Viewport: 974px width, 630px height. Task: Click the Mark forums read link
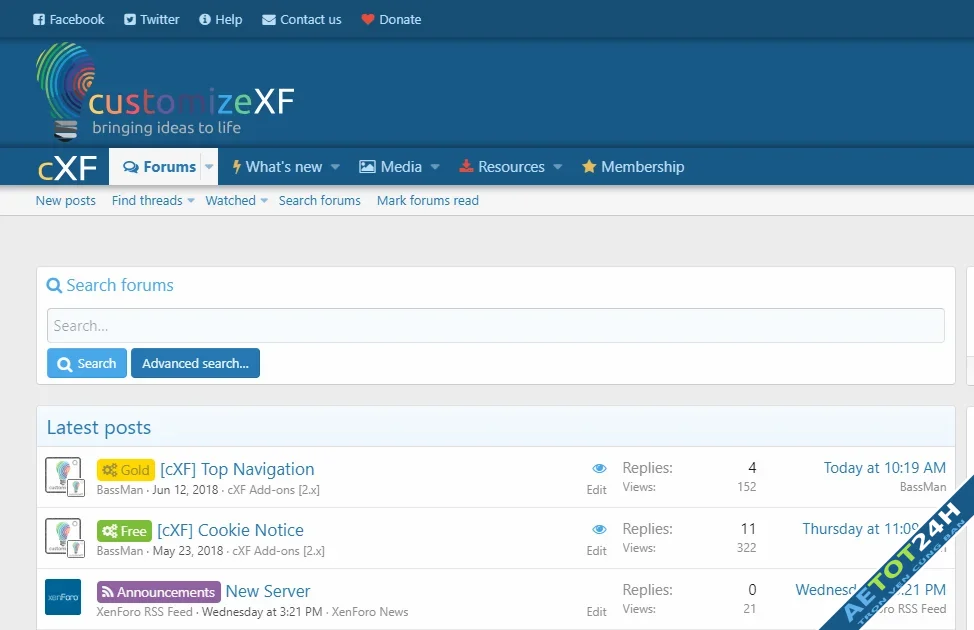[427, 200]
